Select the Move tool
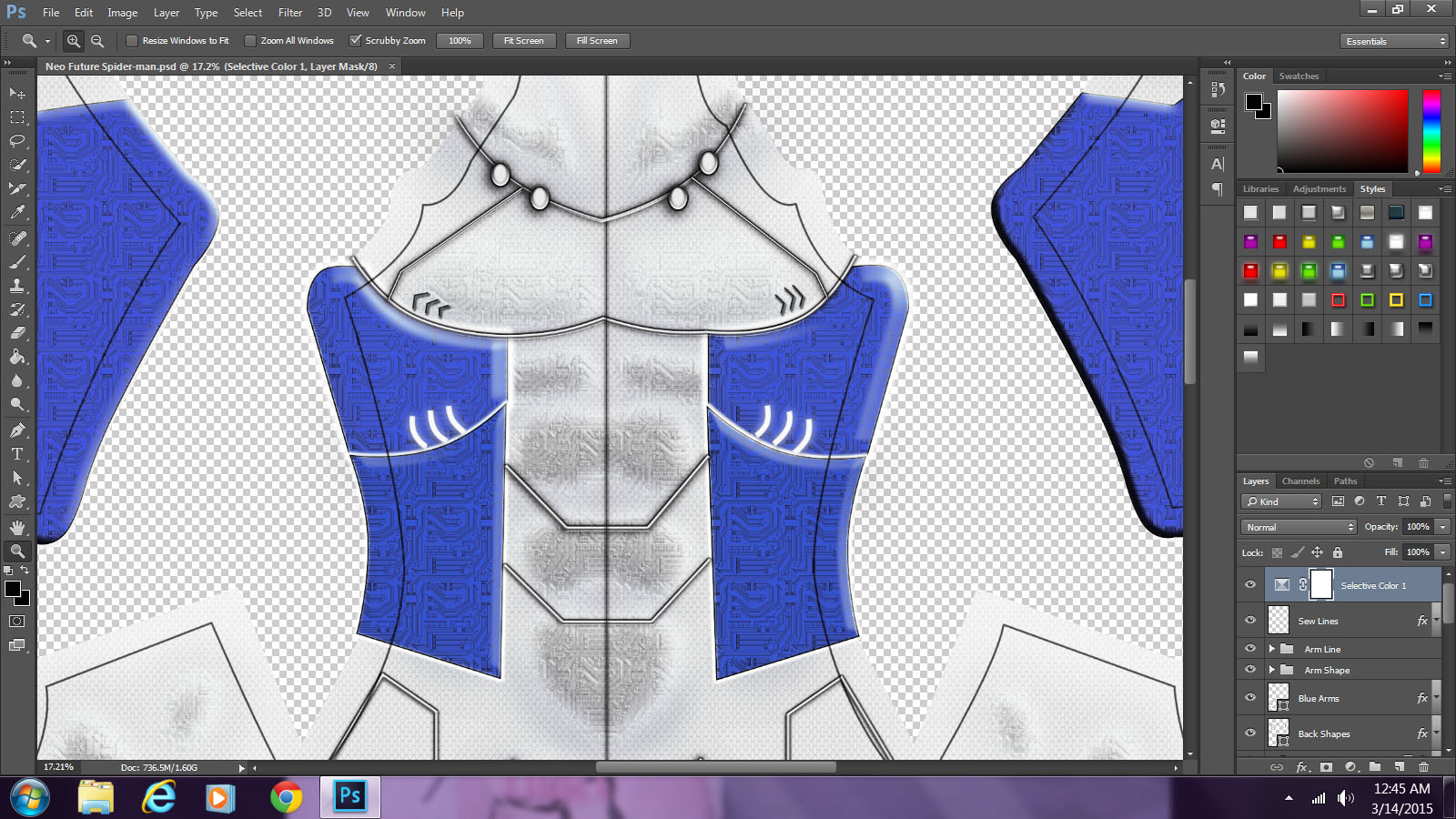Viewport: 1456px width, 819px height. (x=17, y=93)
